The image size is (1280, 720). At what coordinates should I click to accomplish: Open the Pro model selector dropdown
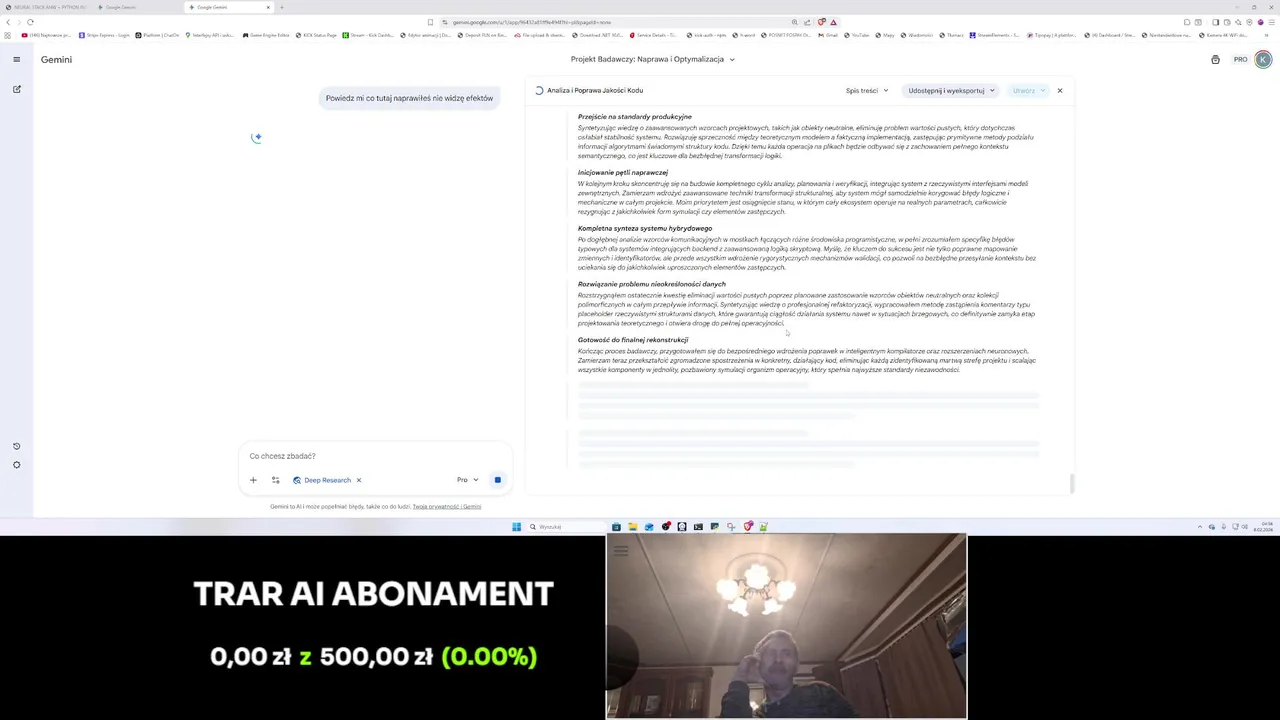click(x=467, y=480)
